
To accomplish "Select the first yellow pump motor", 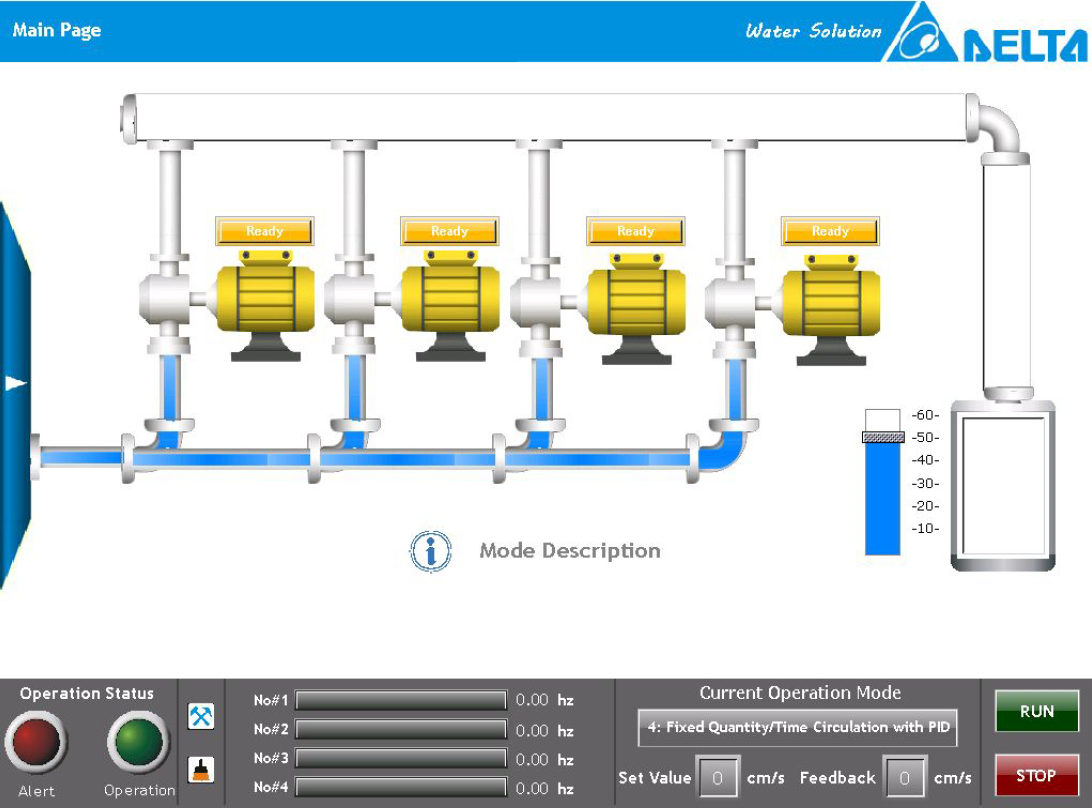I will tap(265, 298).
